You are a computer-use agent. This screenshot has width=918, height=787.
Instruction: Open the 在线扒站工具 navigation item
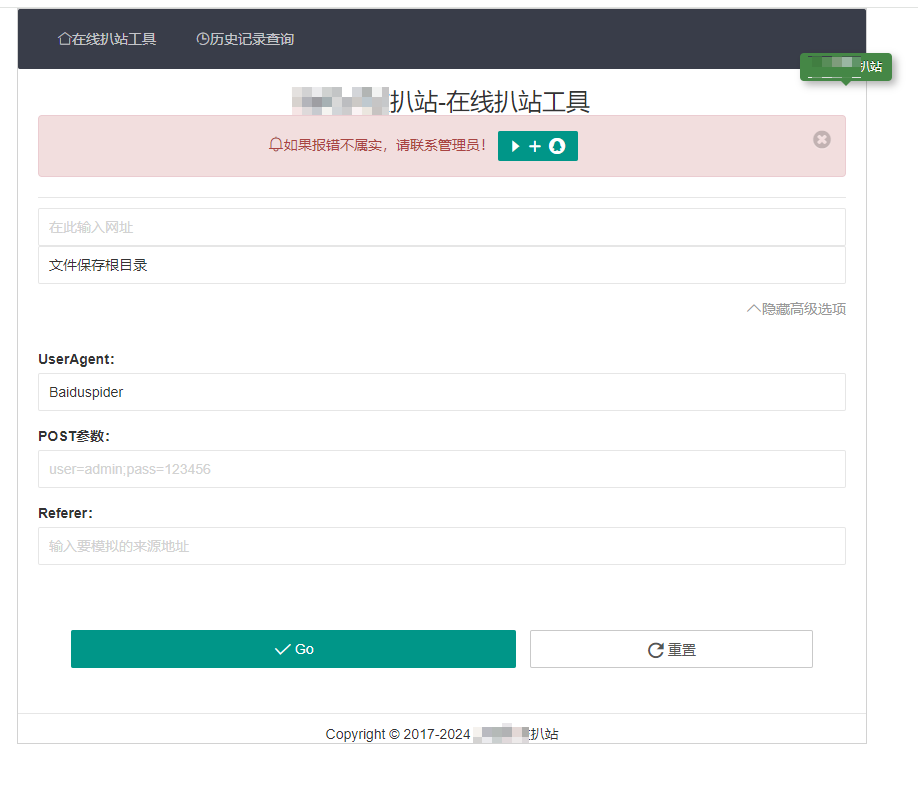(x=108, y=40)
